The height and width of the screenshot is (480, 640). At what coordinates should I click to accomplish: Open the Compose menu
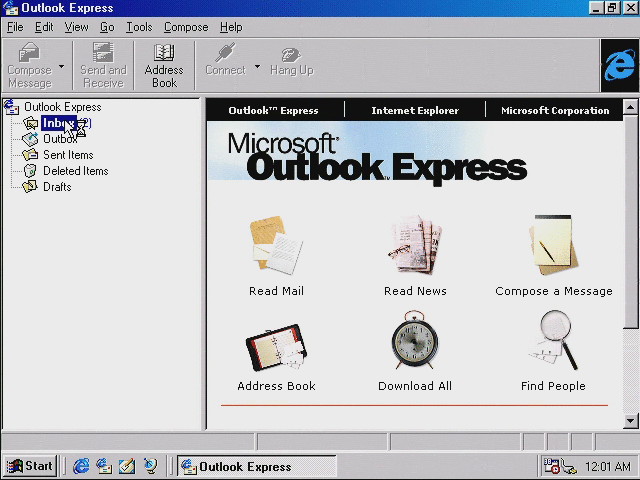186,27
